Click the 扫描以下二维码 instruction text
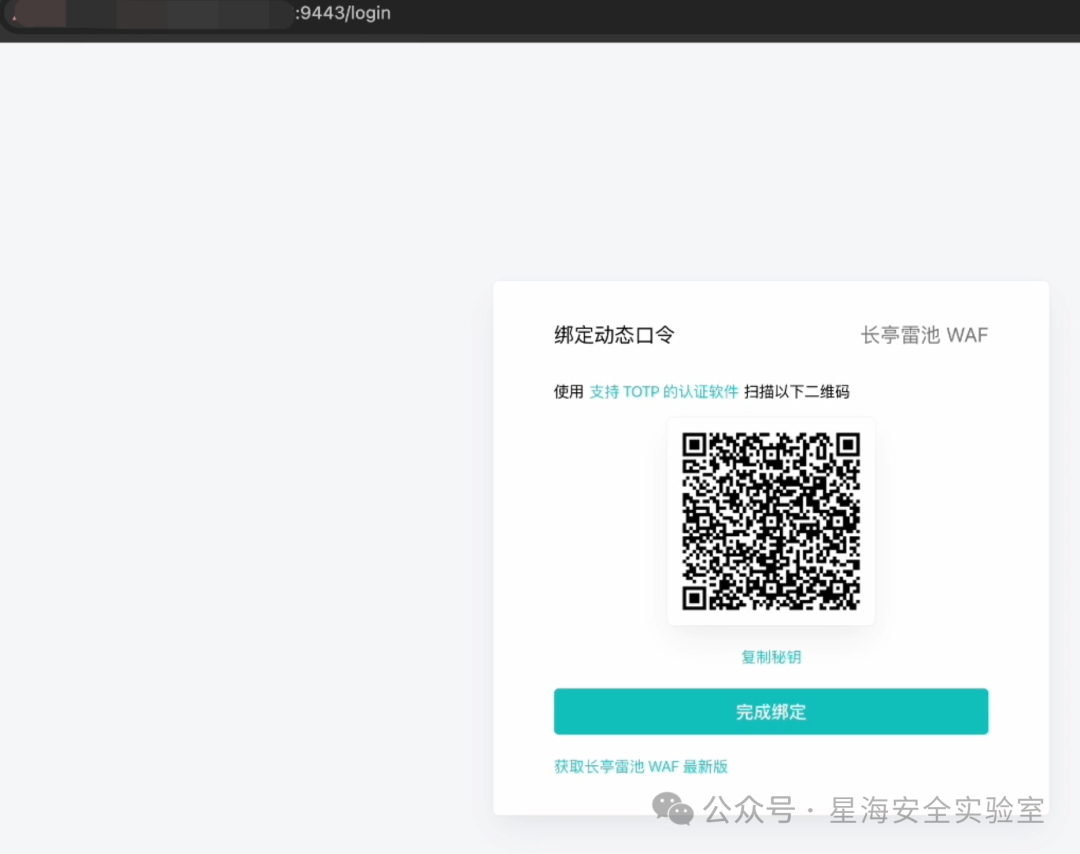The width and height of the screenshot is (1080, 854). 796,392
